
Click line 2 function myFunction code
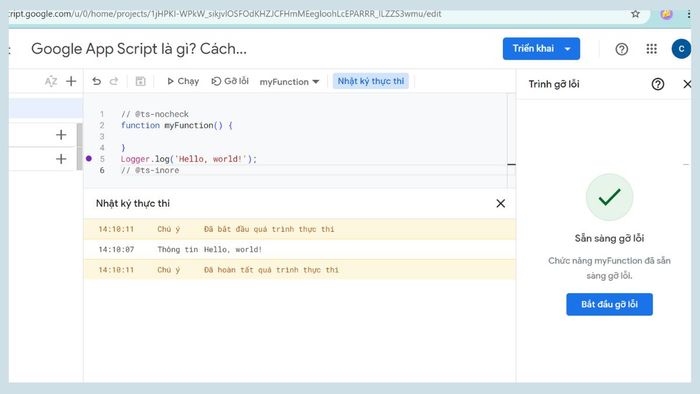coord(177,125)
